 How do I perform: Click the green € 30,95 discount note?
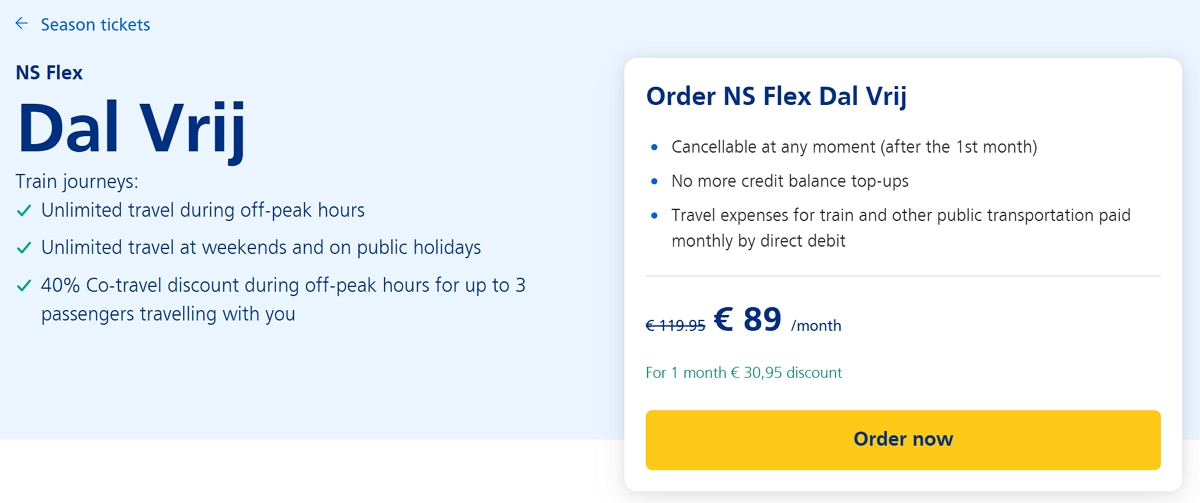pos(744,373)
